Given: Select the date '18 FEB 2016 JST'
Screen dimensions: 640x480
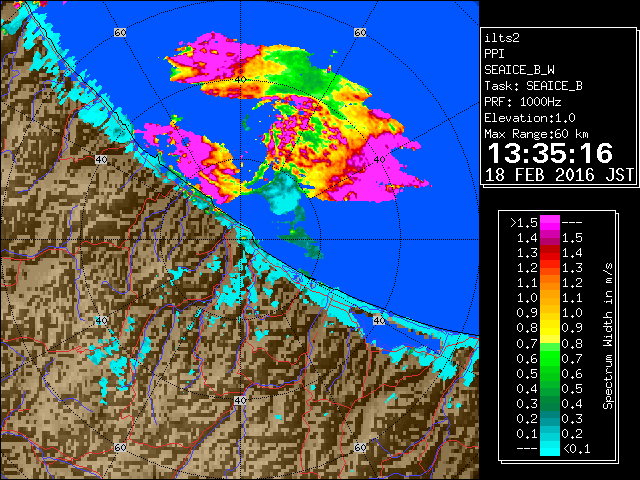Looking at the screenshot, I should tap(559, 175).
